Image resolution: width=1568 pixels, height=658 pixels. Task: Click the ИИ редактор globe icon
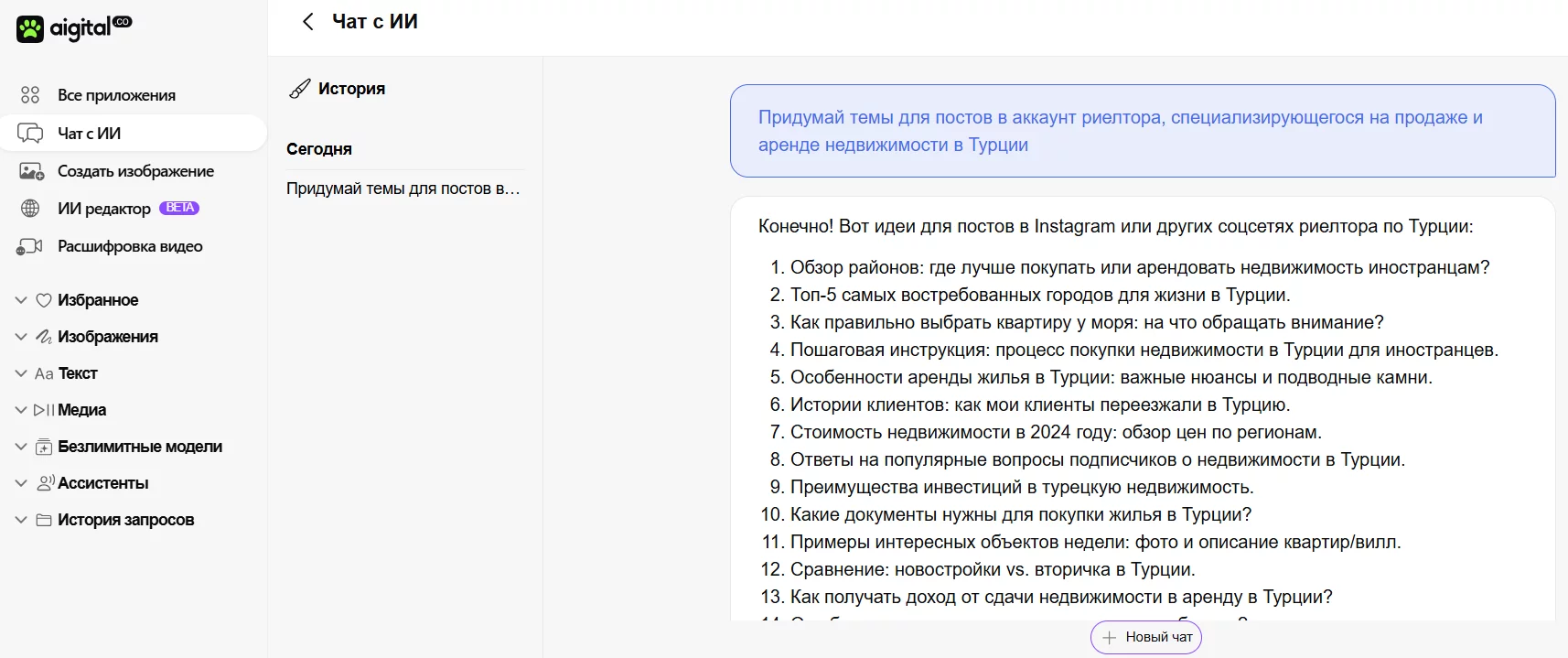point(30,209)
